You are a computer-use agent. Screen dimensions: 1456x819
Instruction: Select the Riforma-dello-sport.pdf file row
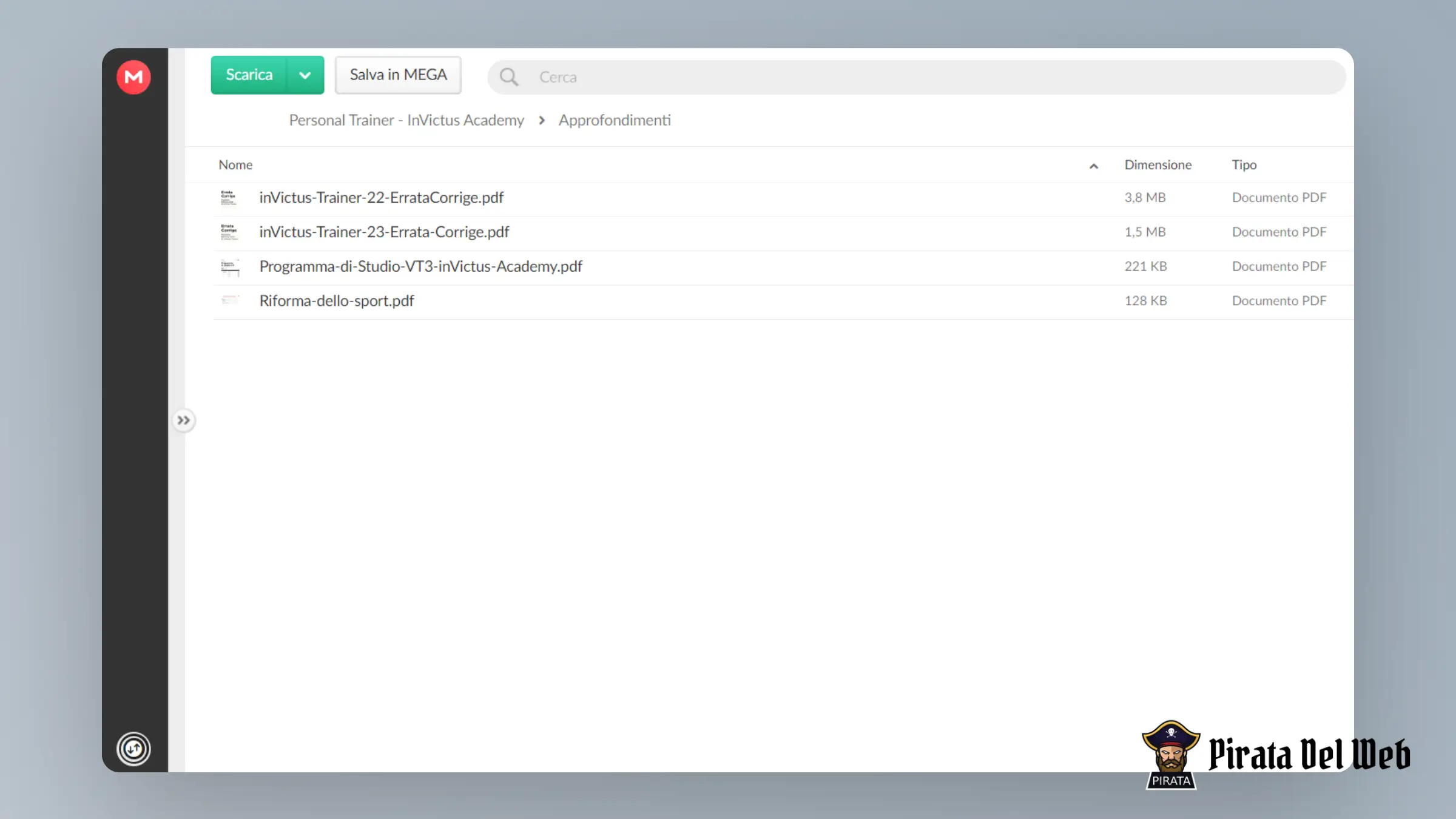coord(783,302)
